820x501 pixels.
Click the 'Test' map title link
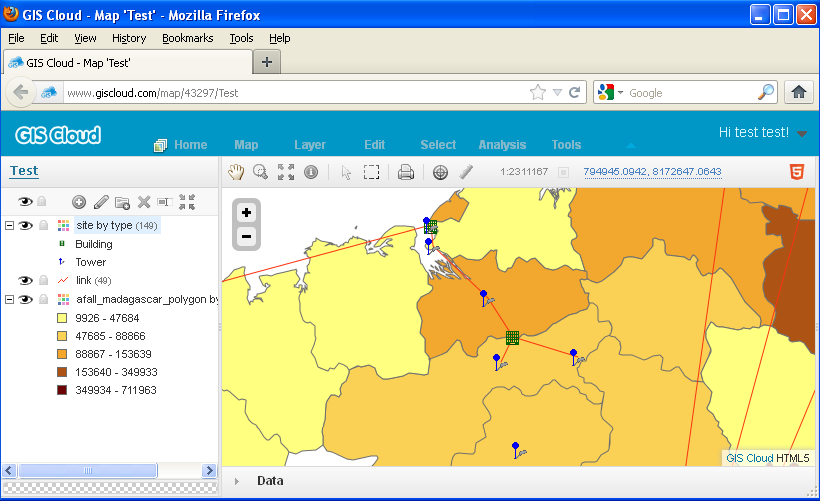tap(24, 171)
